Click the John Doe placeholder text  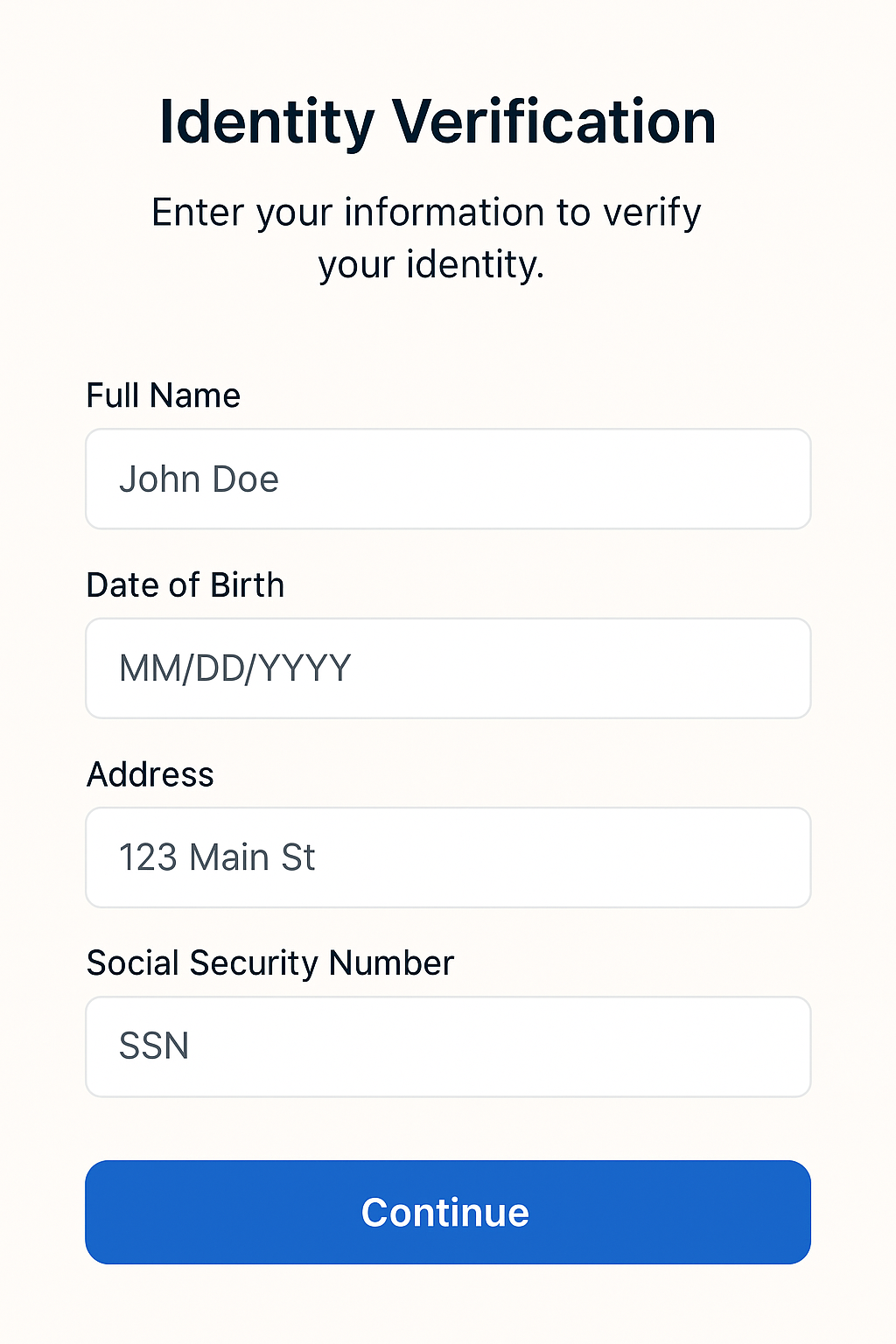[x=199, y=479]
